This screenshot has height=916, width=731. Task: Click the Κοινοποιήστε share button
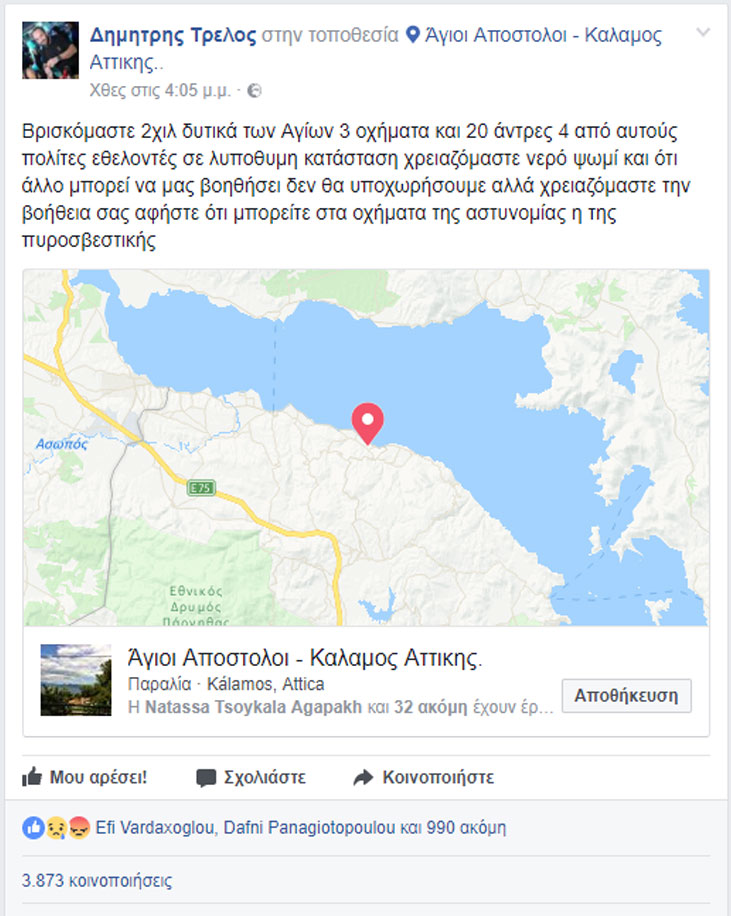point(424,777)
